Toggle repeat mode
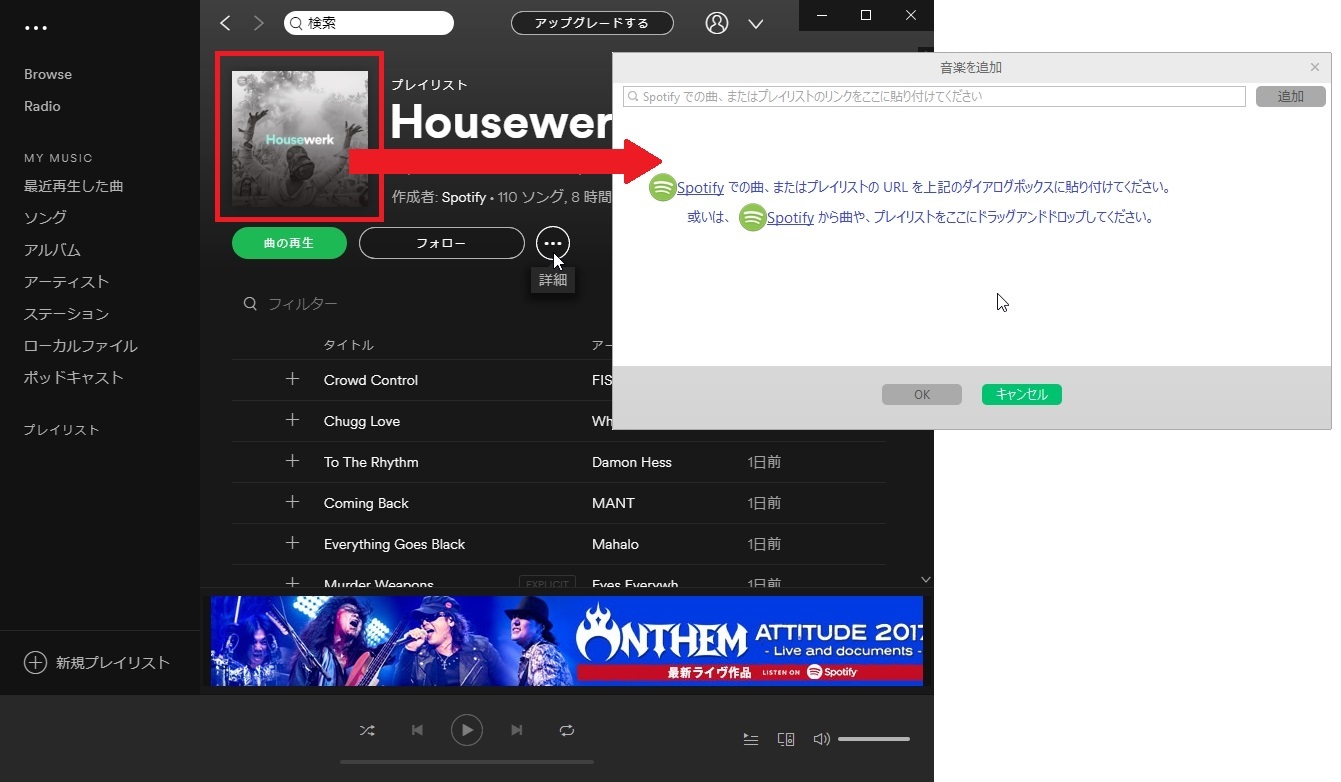The width and height of the screenshot is (1341, 782). (567, 731)
